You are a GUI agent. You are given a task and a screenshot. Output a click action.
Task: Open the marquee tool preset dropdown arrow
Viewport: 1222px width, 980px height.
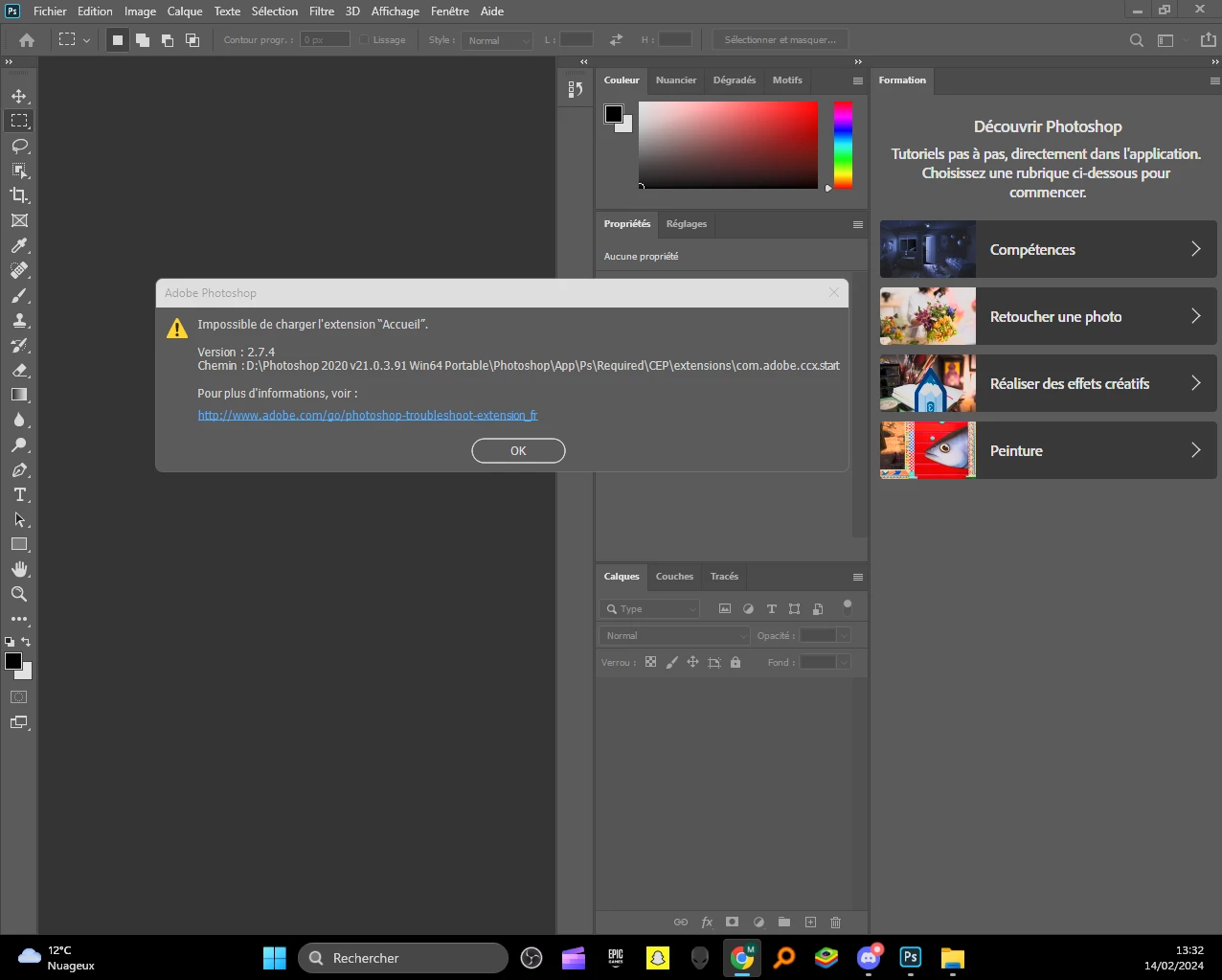click(x=86, y=40)
